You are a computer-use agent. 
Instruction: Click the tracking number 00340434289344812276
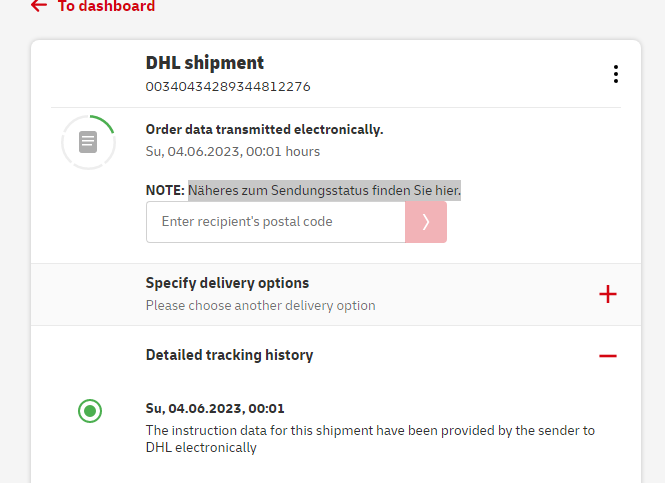[228, 87]
